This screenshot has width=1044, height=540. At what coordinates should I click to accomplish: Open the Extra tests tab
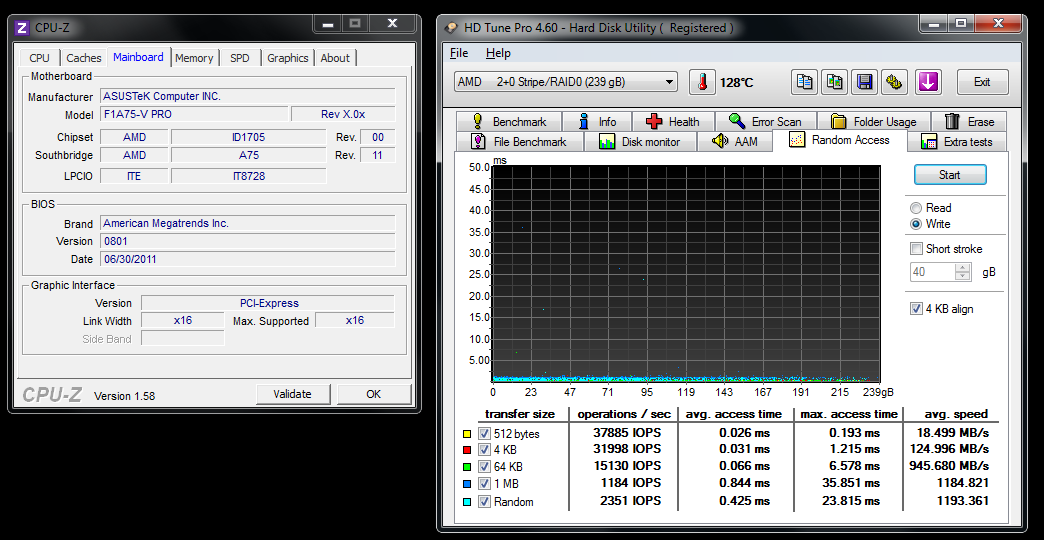(x=957, y=141)
